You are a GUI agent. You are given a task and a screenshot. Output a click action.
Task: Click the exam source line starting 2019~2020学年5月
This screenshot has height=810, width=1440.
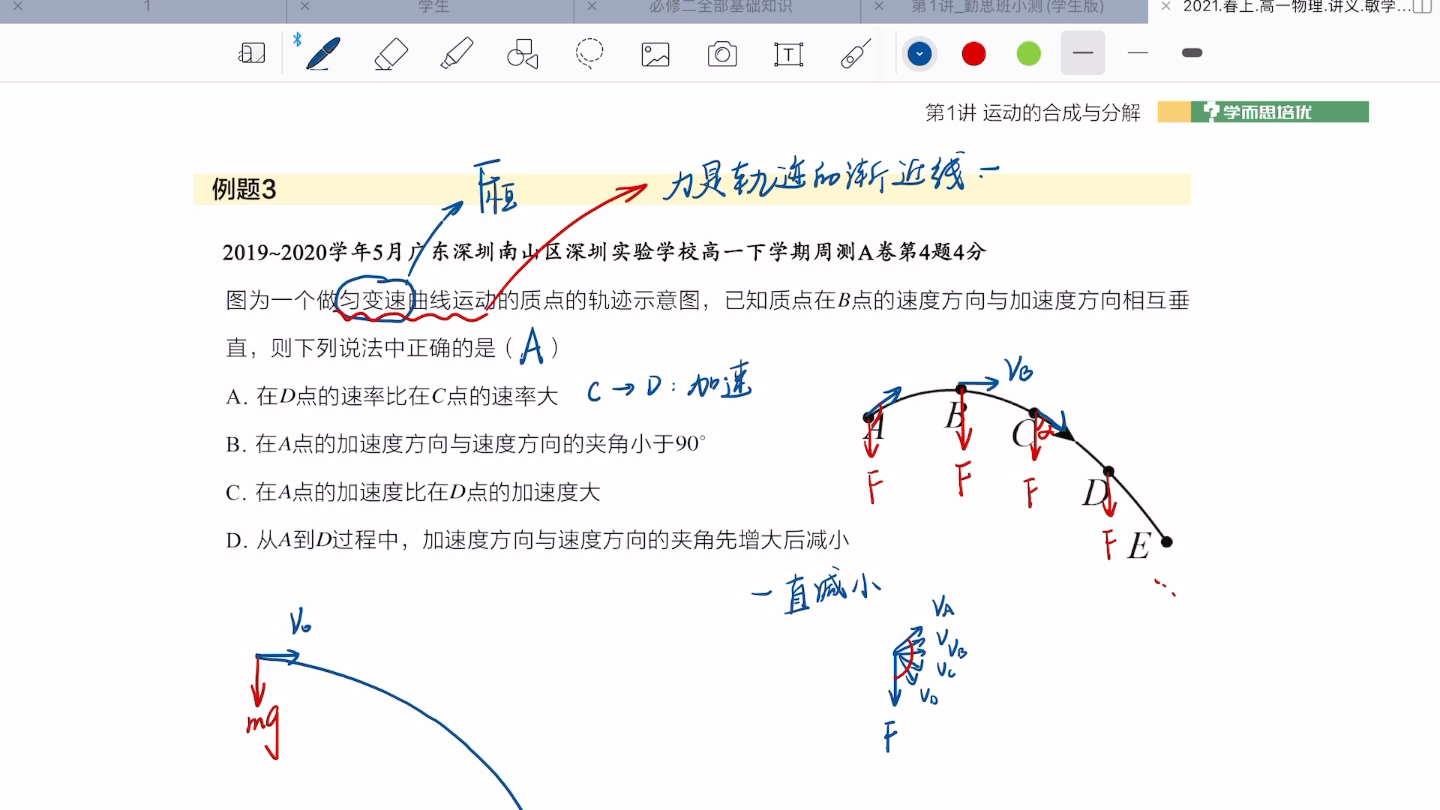(604, 253)
